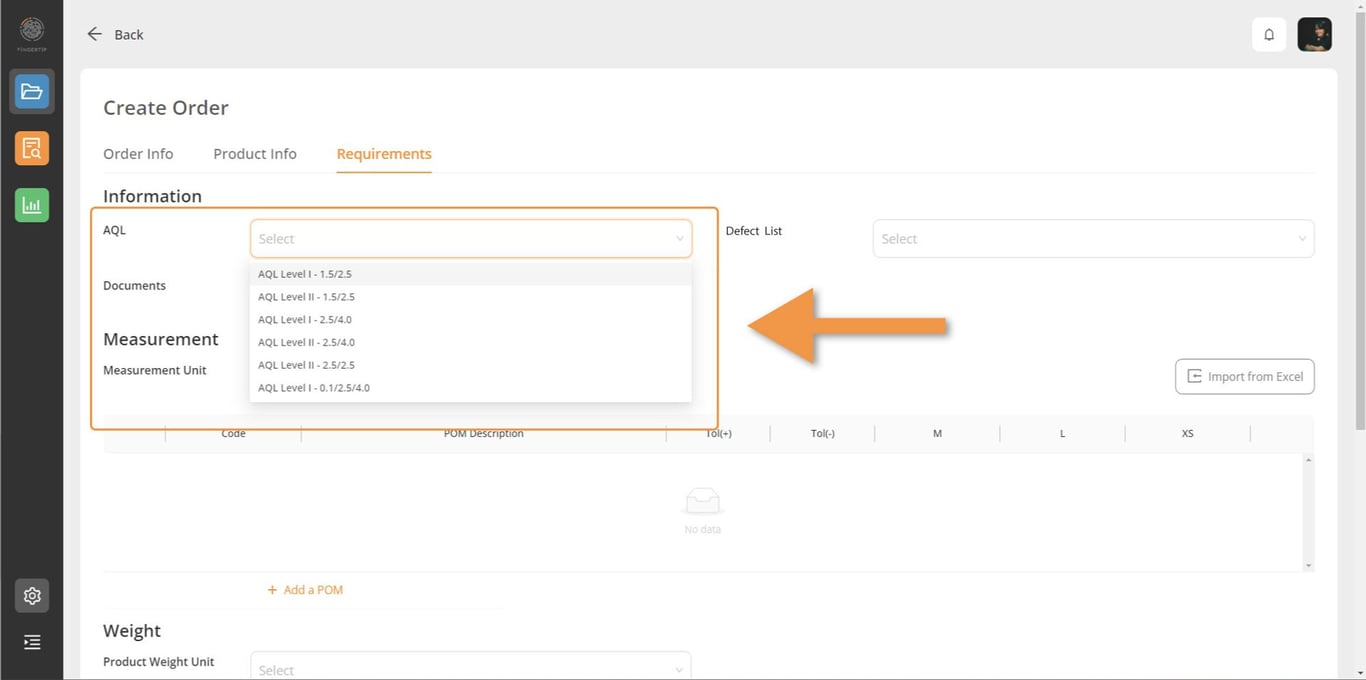The width and height of the screenshot is (1366, 680).
Task: Click the XS size column header
Action: [x=1187, y=434]
